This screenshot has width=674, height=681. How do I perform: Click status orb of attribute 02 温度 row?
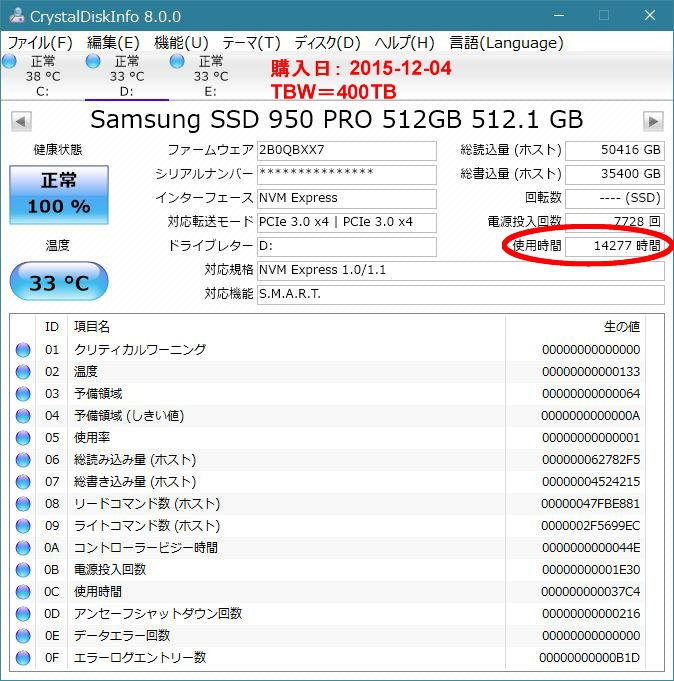pos(23,372)
